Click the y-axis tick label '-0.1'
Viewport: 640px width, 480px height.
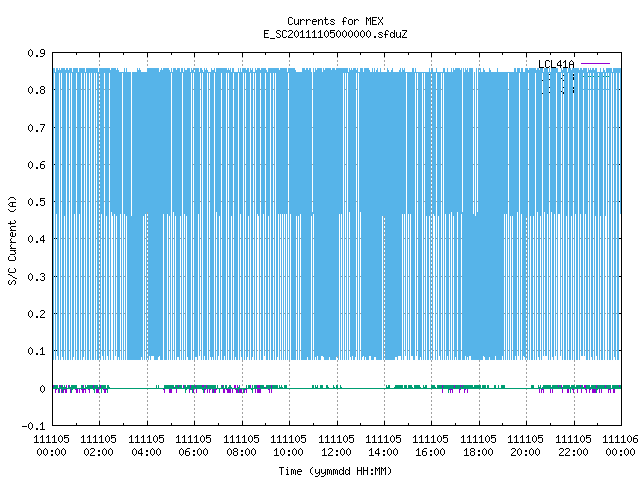[33, 426]
